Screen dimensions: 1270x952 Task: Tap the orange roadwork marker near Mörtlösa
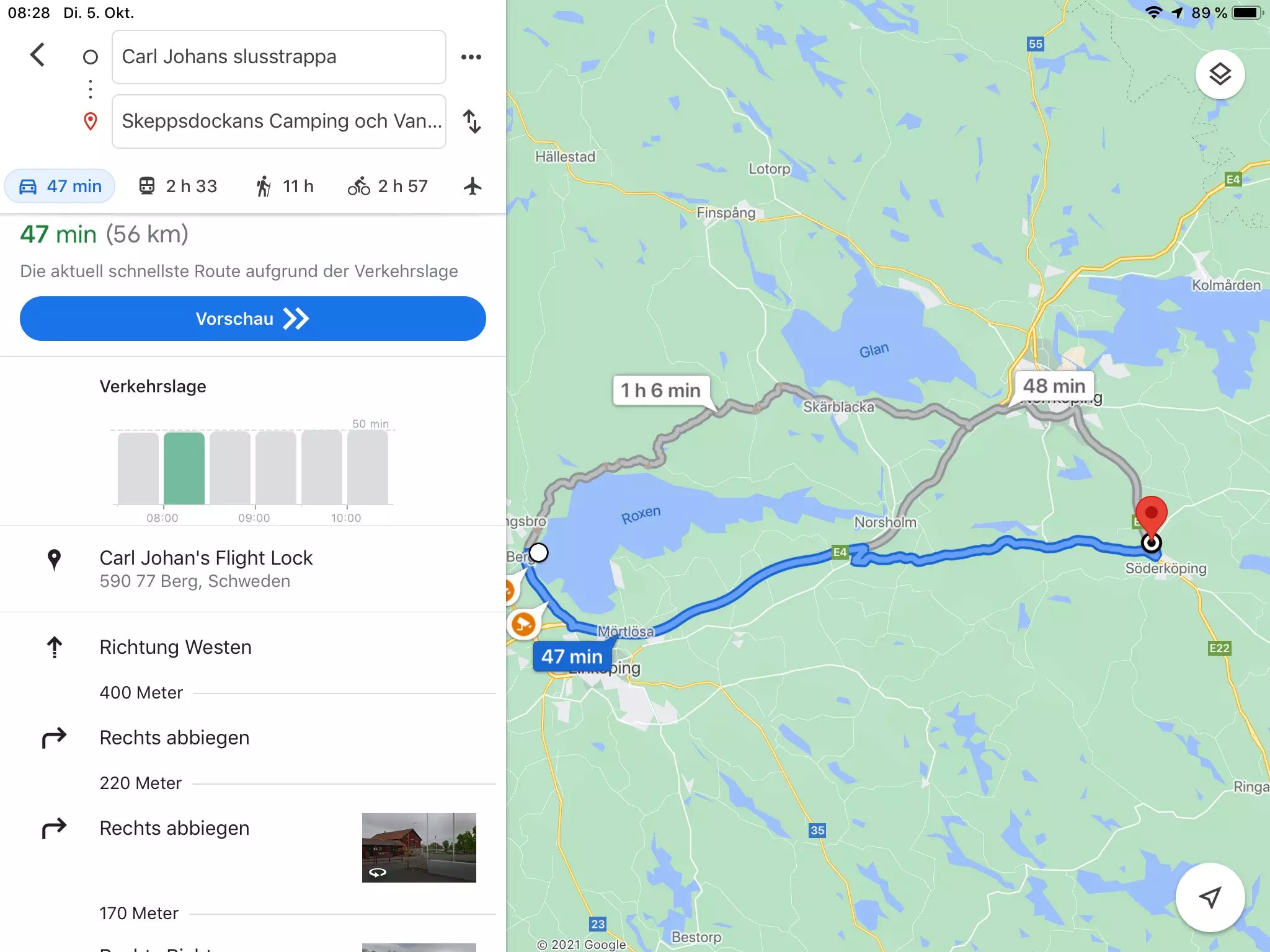[x=523, y=624]
